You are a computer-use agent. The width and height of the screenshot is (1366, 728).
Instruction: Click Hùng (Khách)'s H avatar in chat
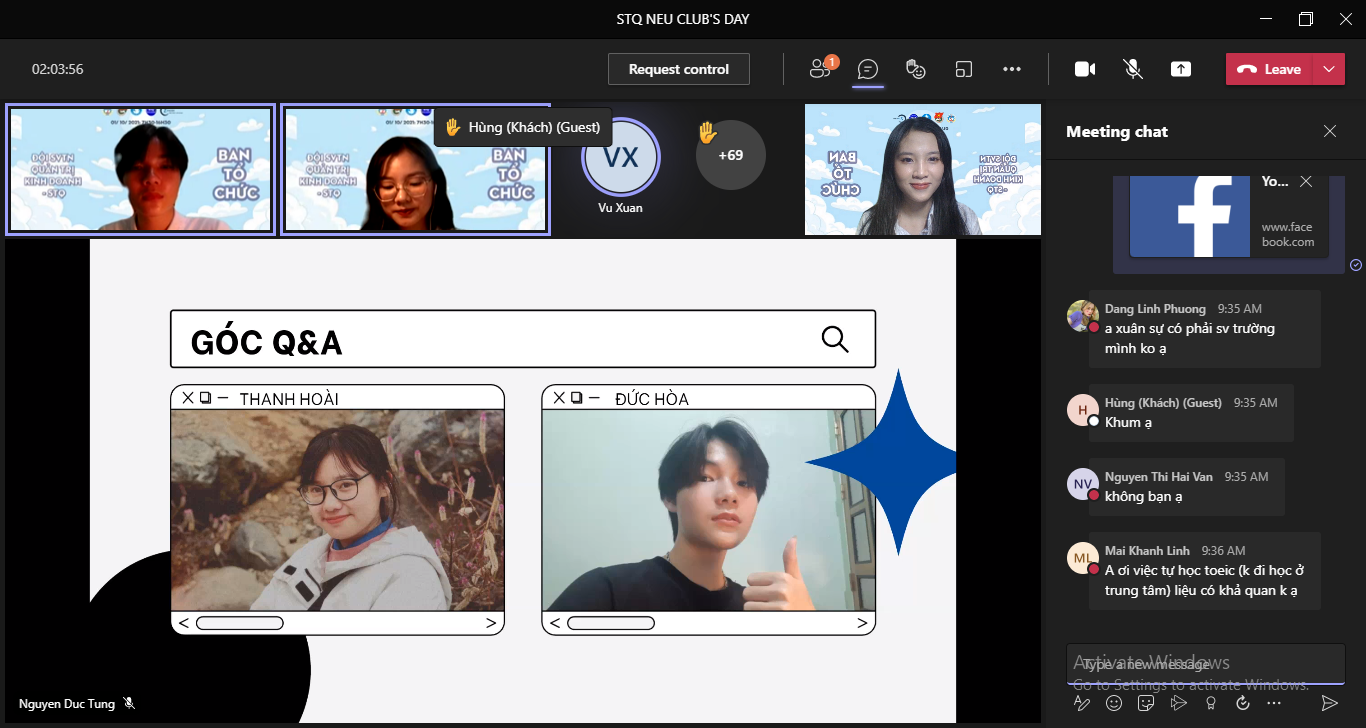click(1083, 409)
